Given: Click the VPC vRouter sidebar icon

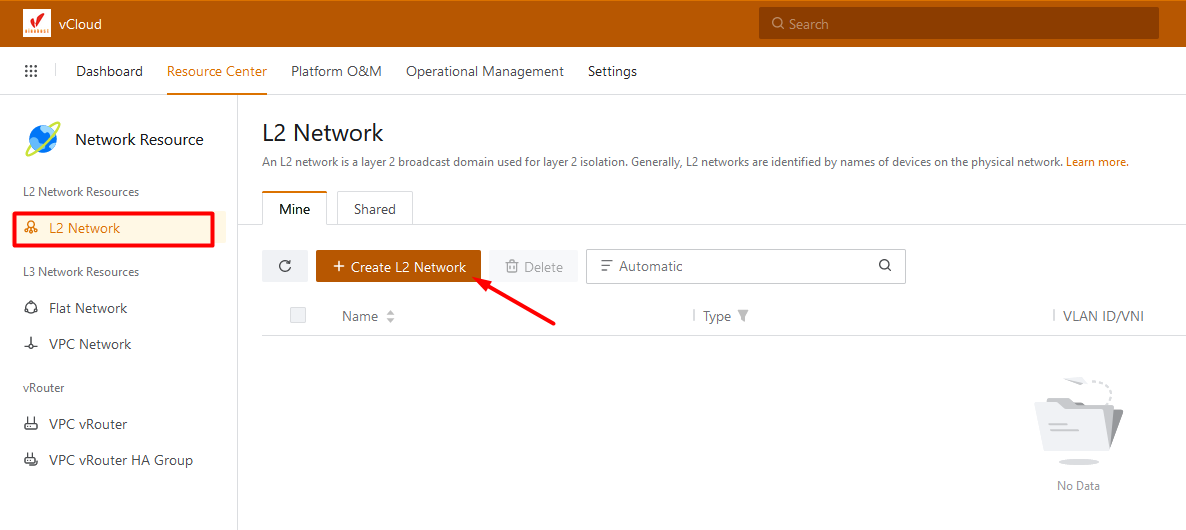Looking at the screenshot, I should pyautogui.click(x=30, y=424).
